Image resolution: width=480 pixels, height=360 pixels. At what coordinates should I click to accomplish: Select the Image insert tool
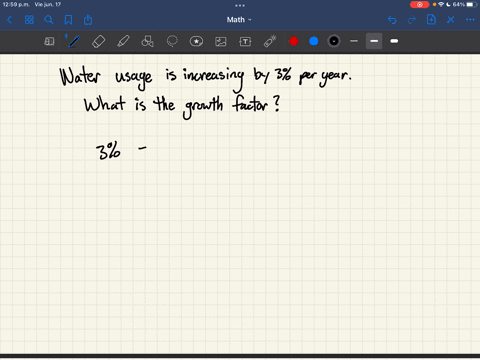[221, 41]
